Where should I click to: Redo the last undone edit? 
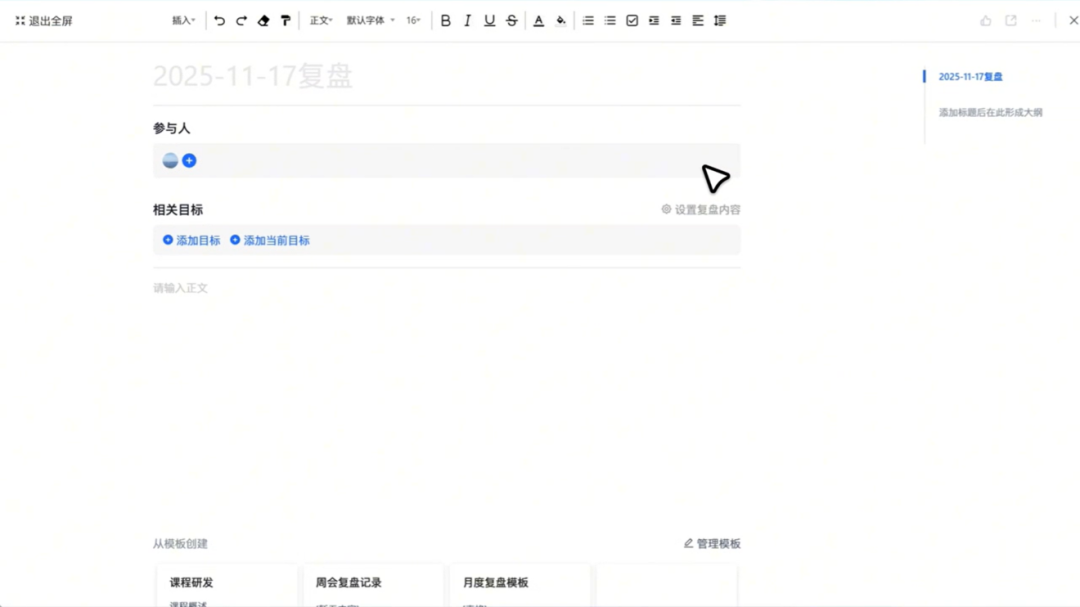point(241,21)
